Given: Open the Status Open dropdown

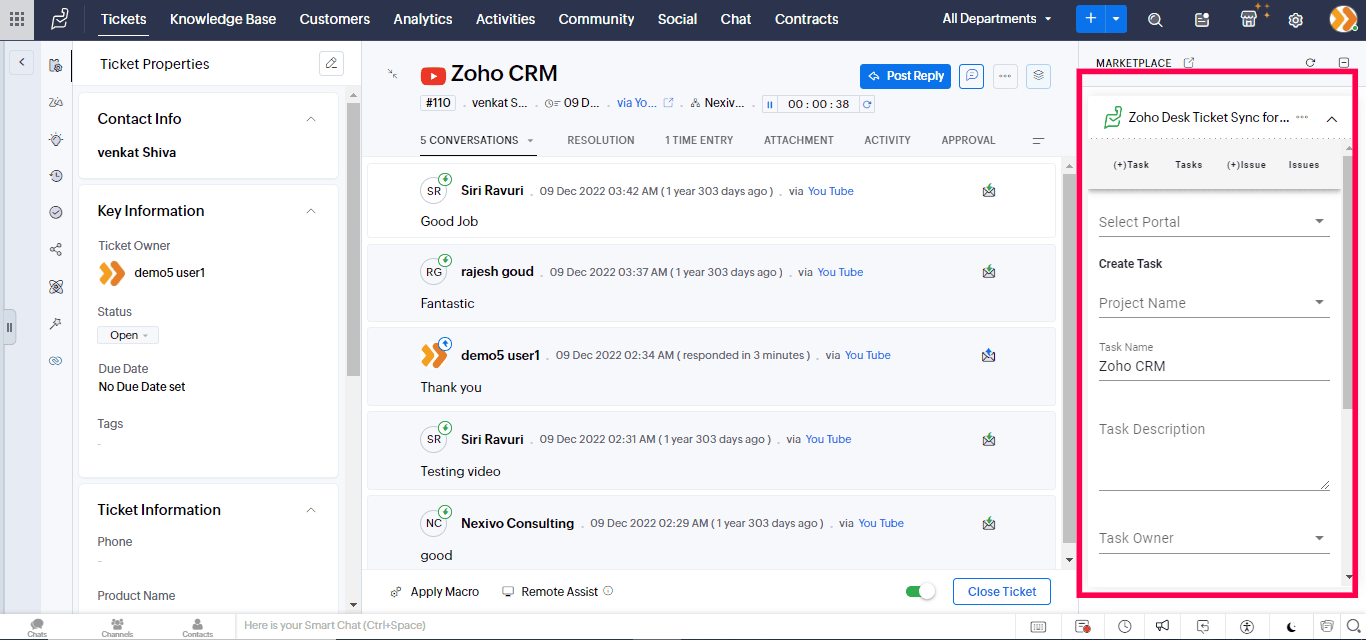Looking at the screenshot, I should tap(128, 335).
